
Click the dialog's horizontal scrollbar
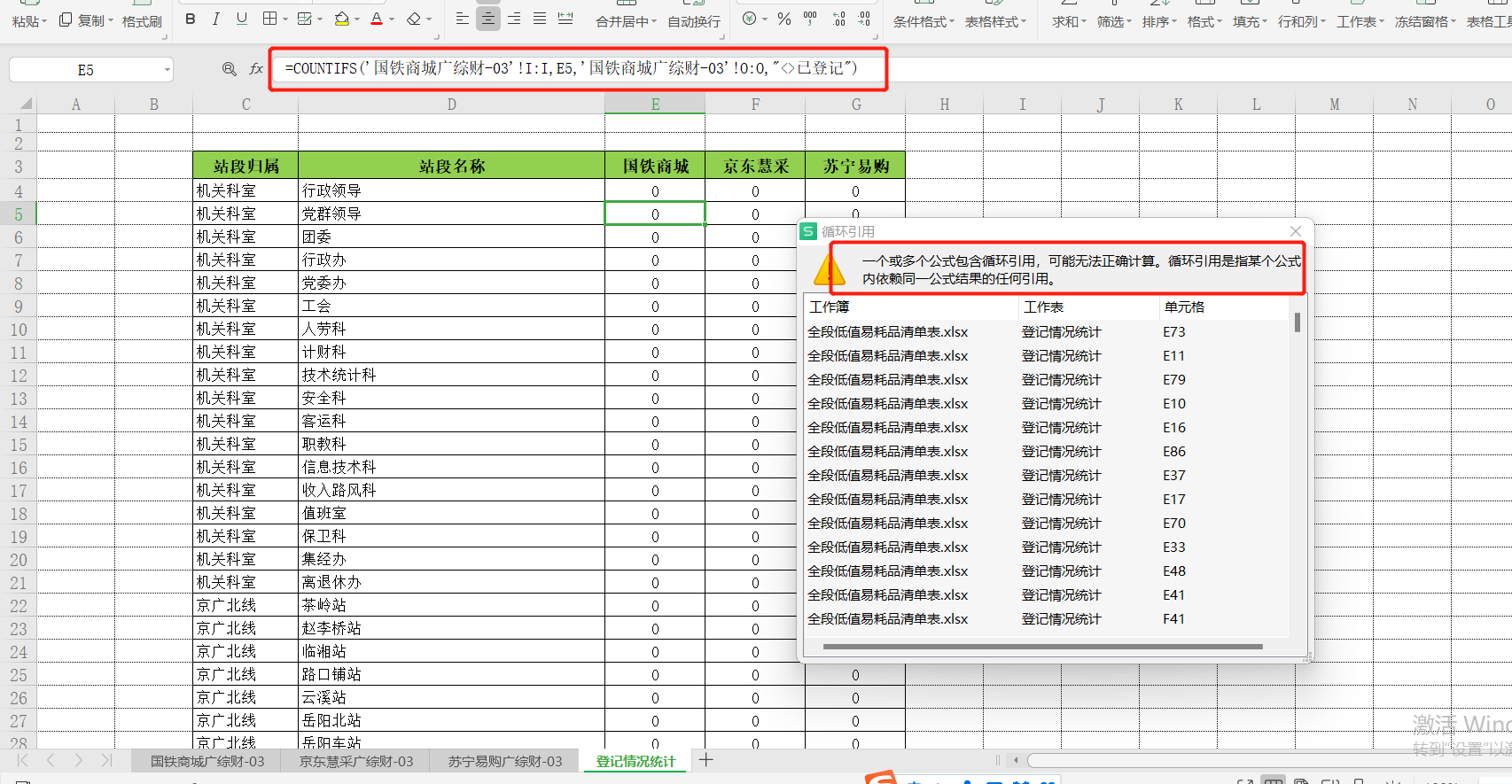[1042, 647]
